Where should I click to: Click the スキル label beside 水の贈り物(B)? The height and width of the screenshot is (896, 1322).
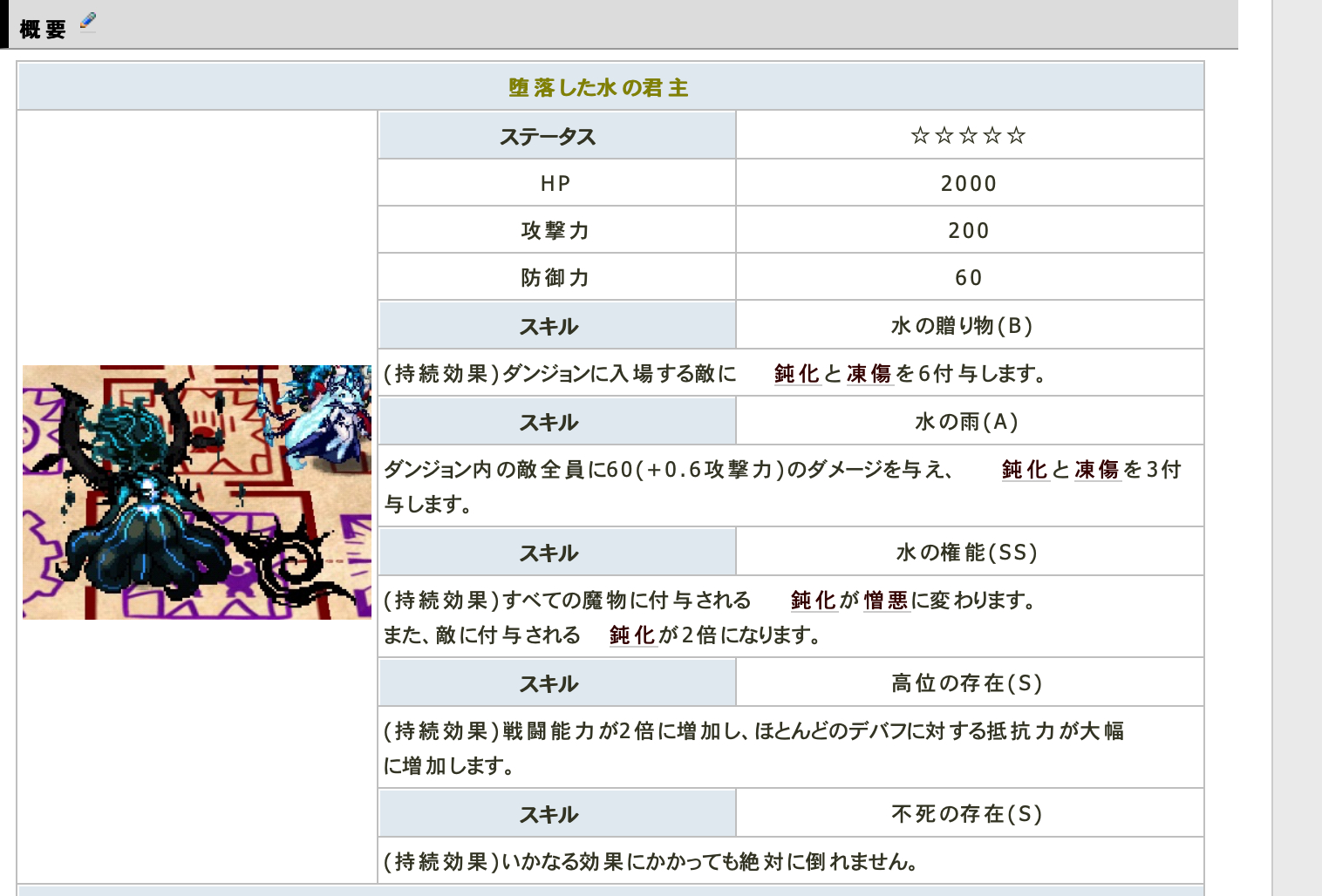(557, 326)
